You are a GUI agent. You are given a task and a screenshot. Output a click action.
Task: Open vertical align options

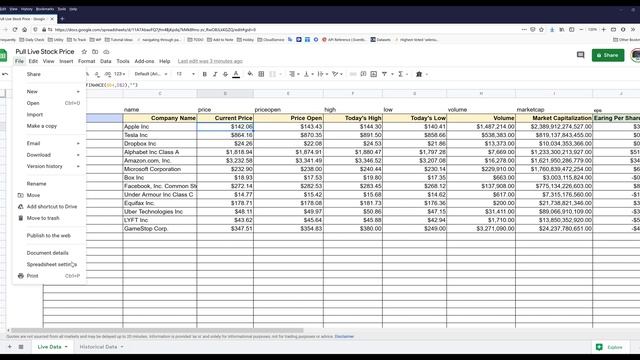pos(309,74)
